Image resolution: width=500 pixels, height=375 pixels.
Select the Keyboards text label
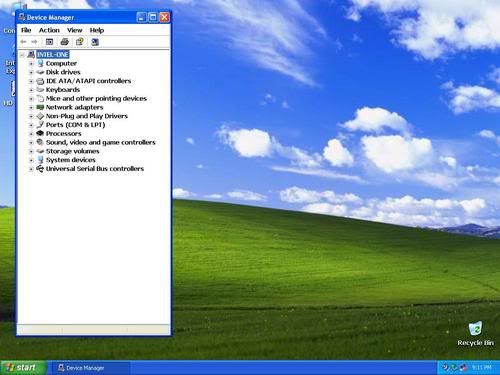63,90
